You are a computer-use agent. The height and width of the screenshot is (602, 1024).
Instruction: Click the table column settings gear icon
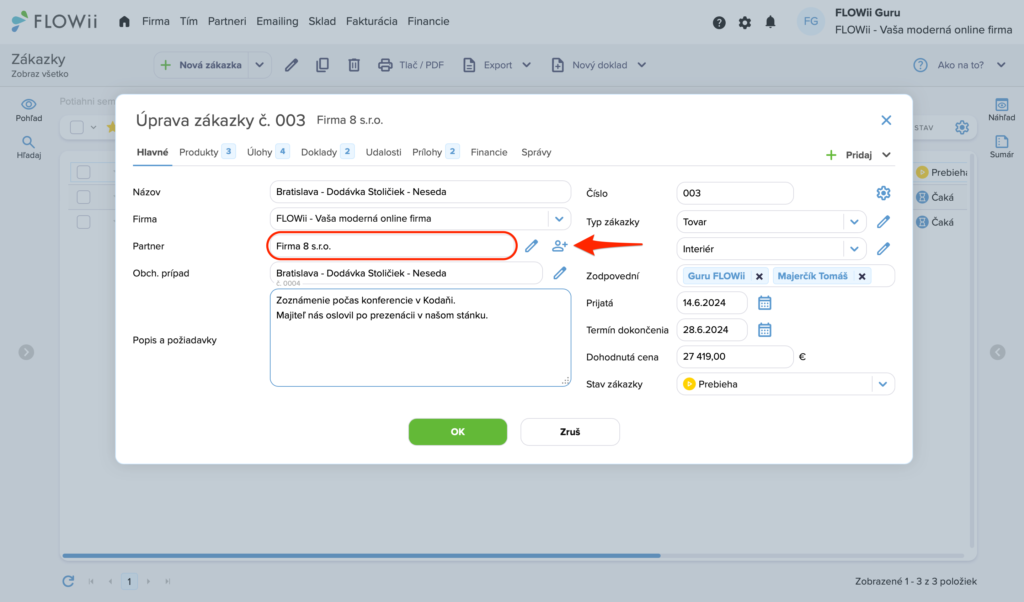tap(962, 127)
